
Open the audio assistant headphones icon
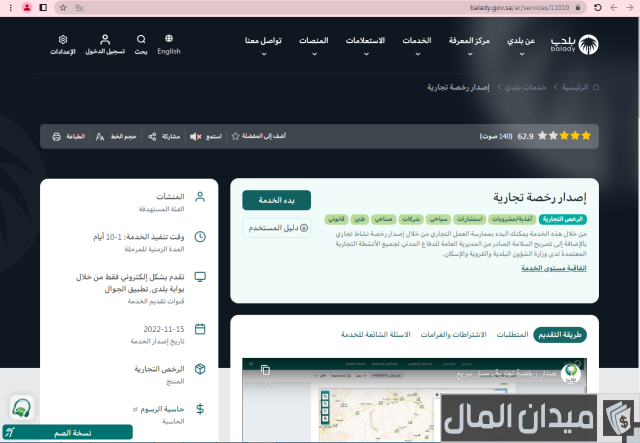pyautogui.click(x=21, y=409)
